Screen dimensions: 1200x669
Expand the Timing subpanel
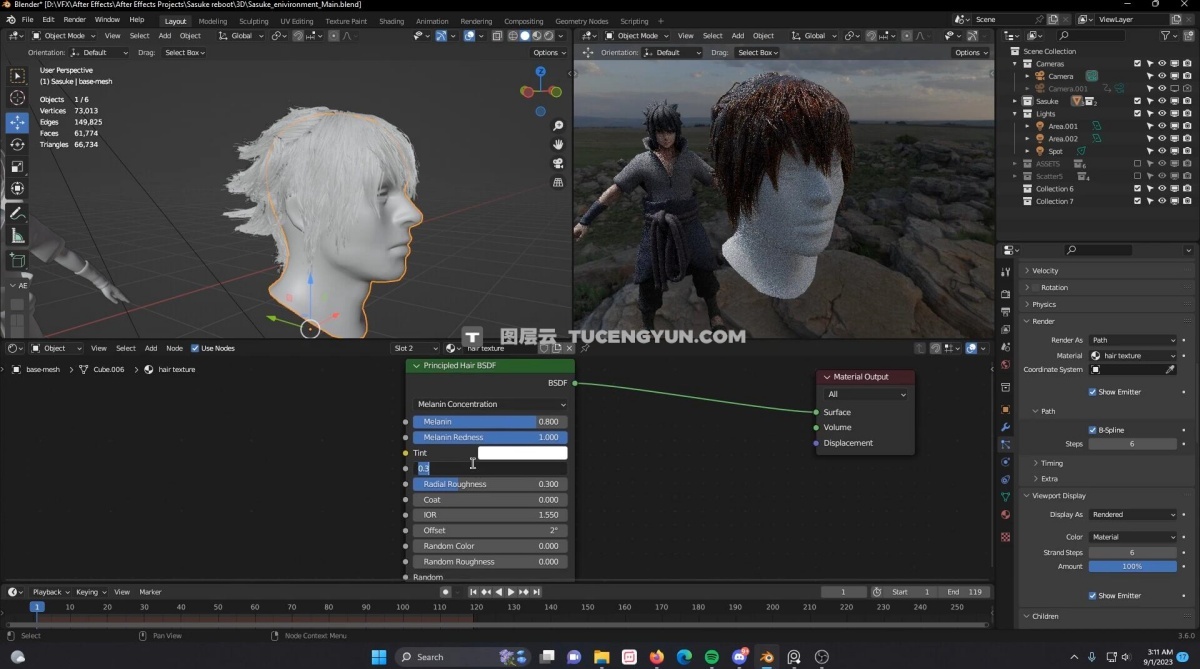1051,463
